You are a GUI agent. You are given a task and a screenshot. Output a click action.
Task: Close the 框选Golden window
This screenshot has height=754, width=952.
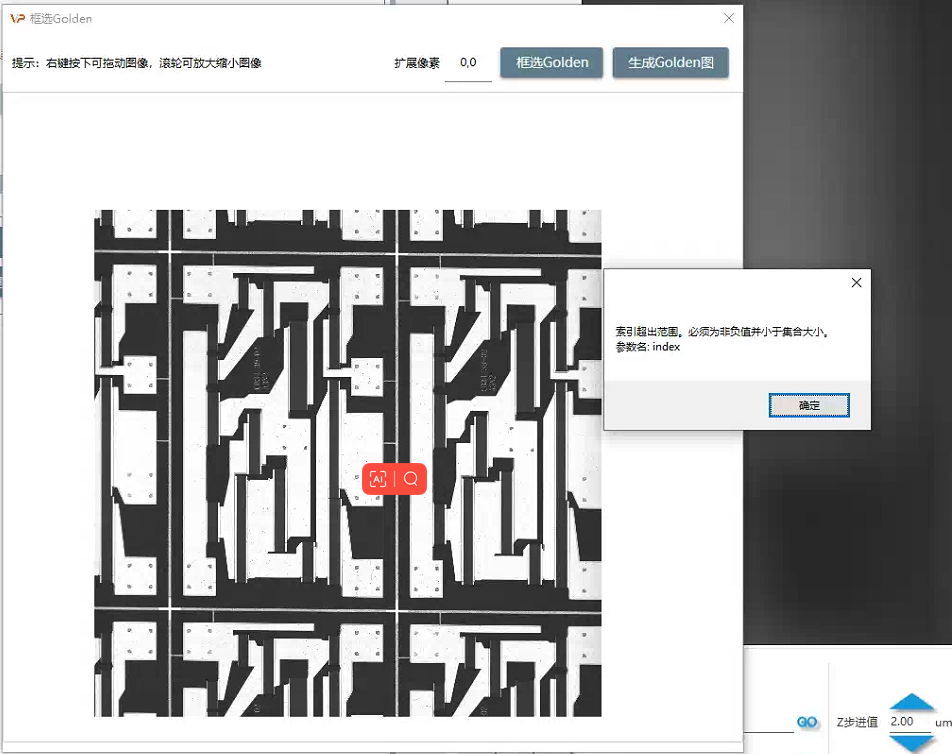729,18
